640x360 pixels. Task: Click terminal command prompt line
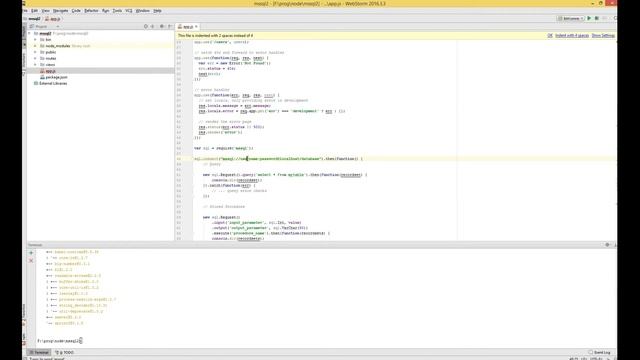pos(60,341)
